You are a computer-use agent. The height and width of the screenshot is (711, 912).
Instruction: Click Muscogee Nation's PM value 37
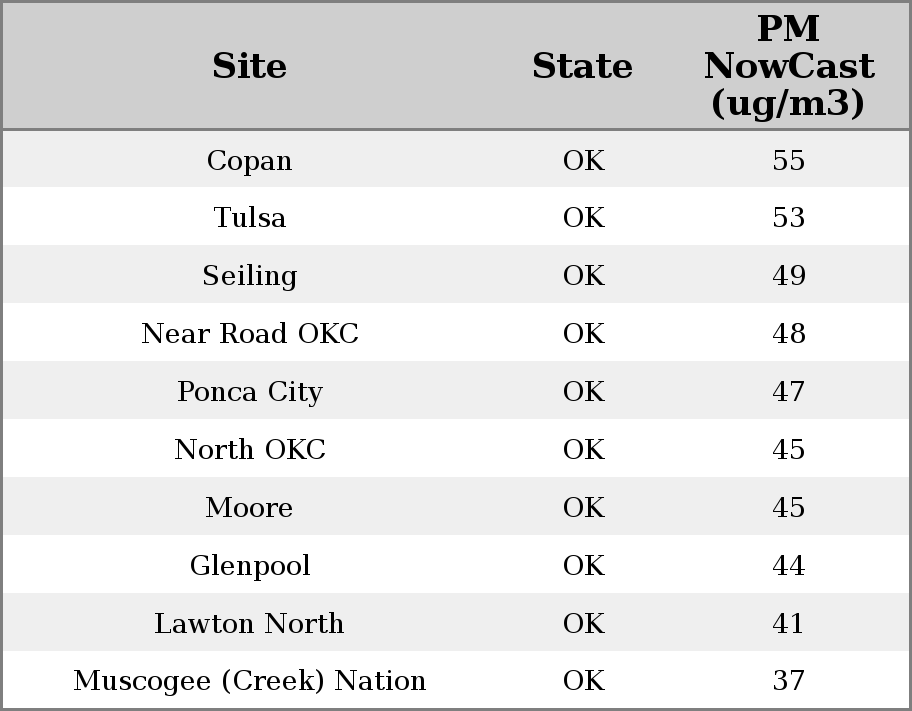point(788,681)
